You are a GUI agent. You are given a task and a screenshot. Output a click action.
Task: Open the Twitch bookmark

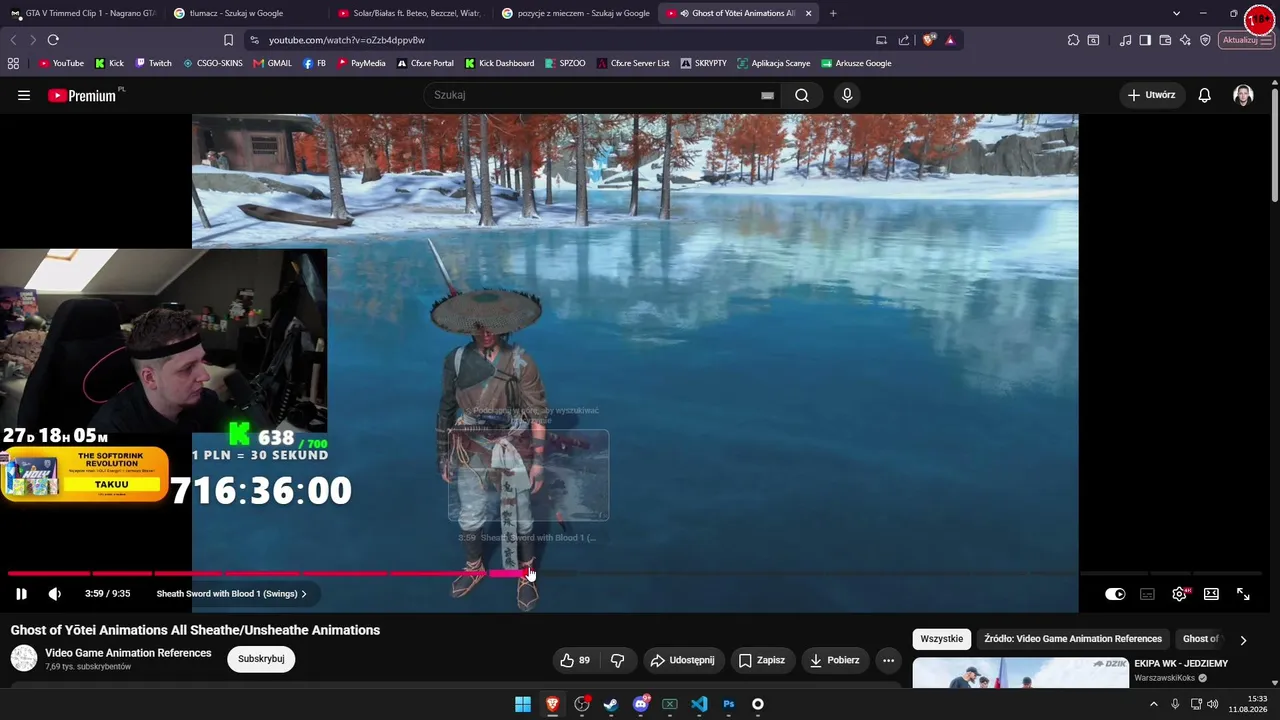click(x=153, y=63)
